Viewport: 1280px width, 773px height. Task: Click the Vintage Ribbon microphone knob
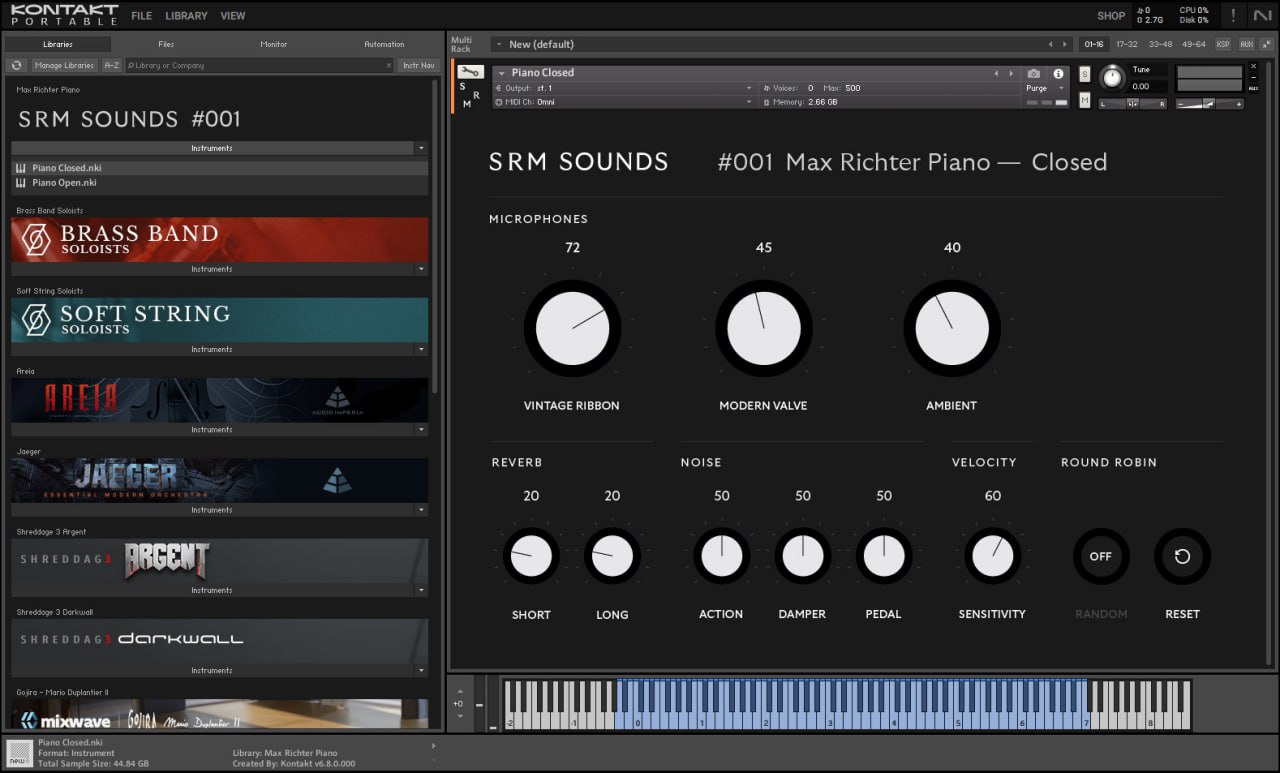572,328
